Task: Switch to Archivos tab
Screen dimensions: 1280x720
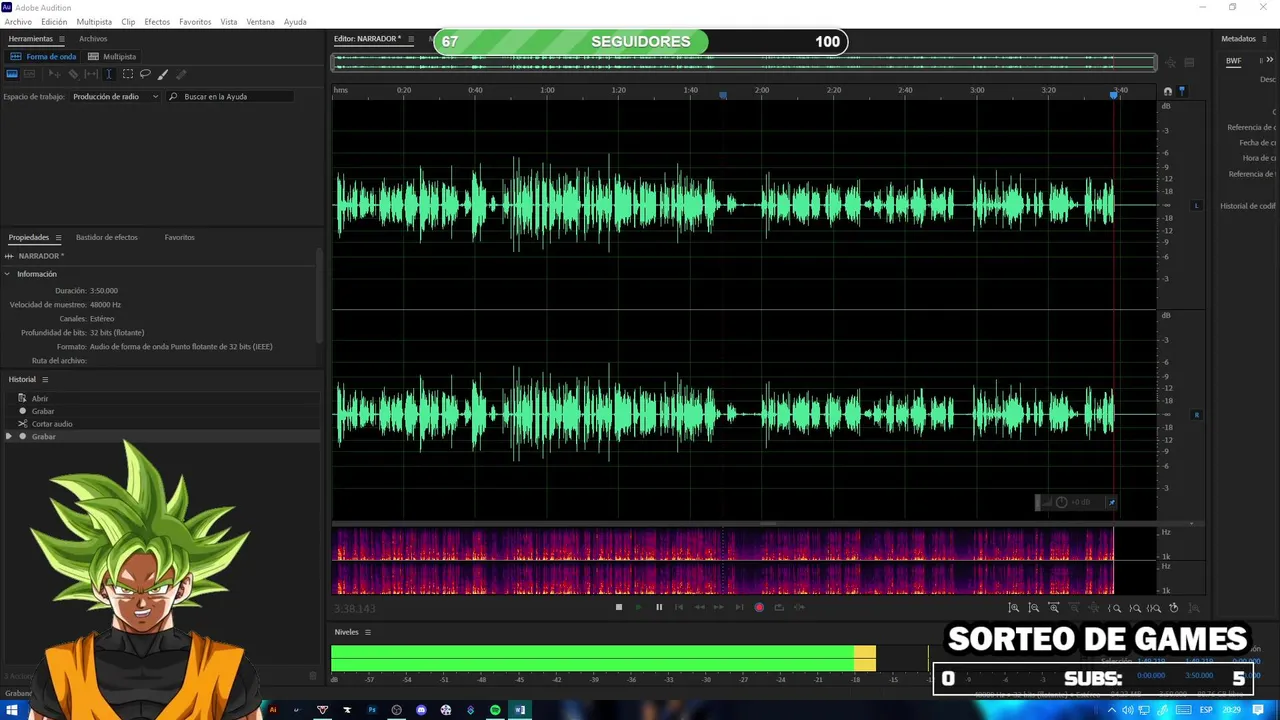Action: point(93,39)
